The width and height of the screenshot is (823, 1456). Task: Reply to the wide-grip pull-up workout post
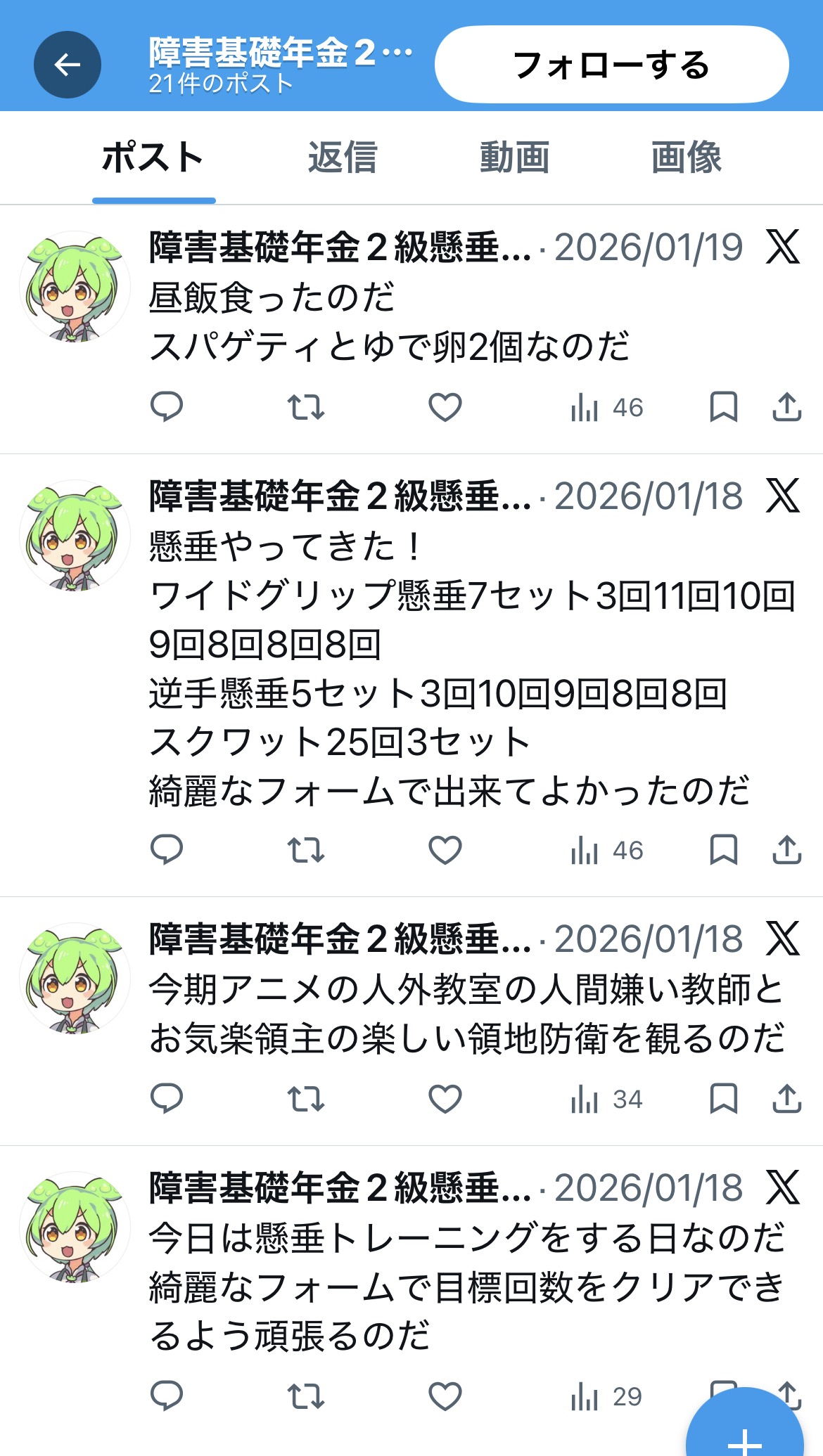coord(167,850)
